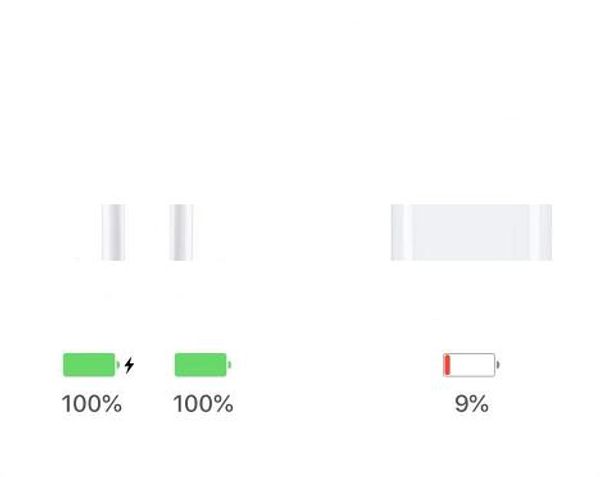Click the left end band of the charging case

pyautogui.click(x=398, y=232)
